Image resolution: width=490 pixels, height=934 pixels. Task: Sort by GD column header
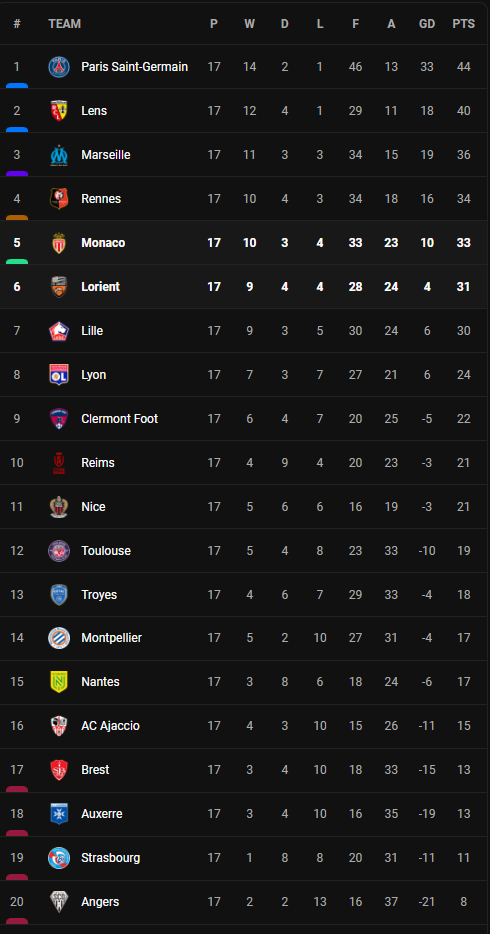[x=427, y=24]
